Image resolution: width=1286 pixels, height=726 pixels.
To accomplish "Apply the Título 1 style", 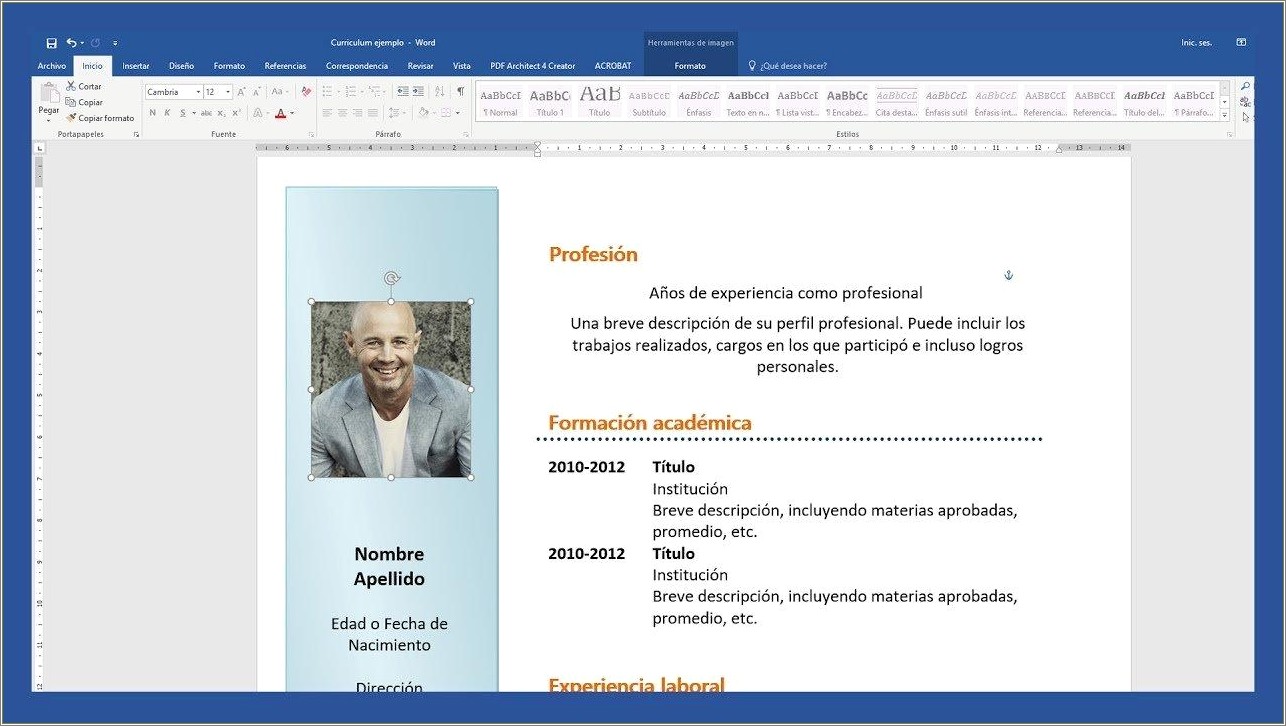I will [x=549, y=100].
